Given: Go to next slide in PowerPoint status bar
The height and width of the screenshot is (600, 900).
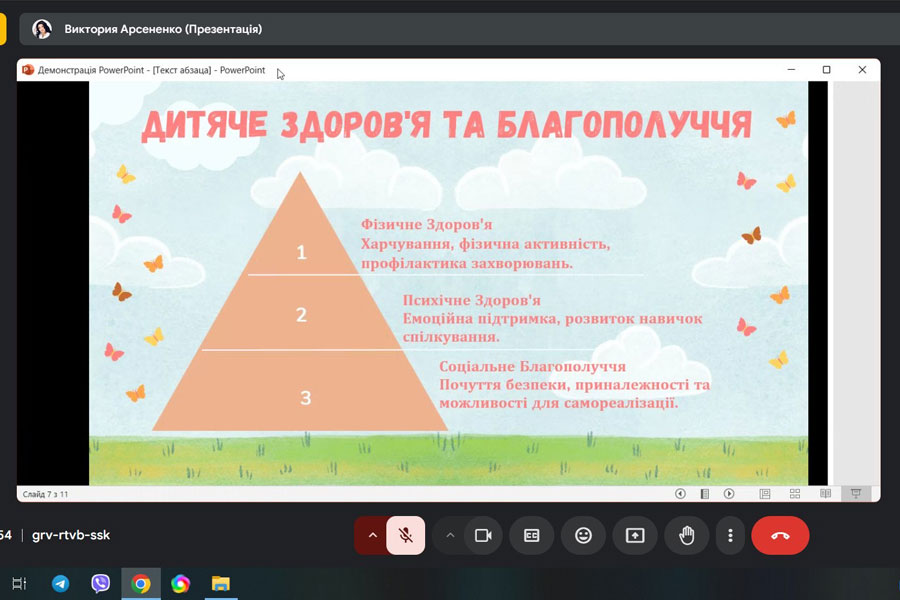Looking at the screenshot, I should [729, 494].
